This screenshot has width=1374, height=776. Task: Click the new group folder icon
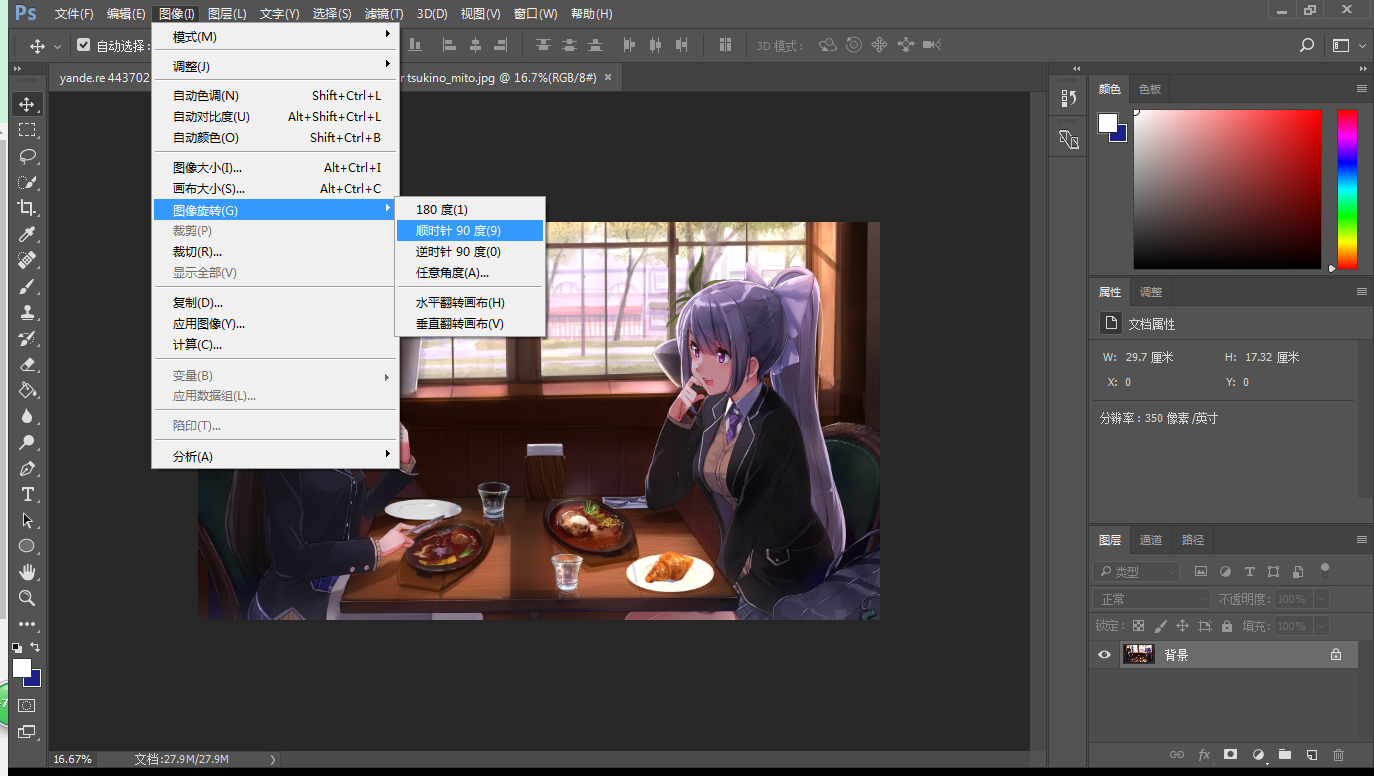pyautogui.click(x=1285, y=754)
